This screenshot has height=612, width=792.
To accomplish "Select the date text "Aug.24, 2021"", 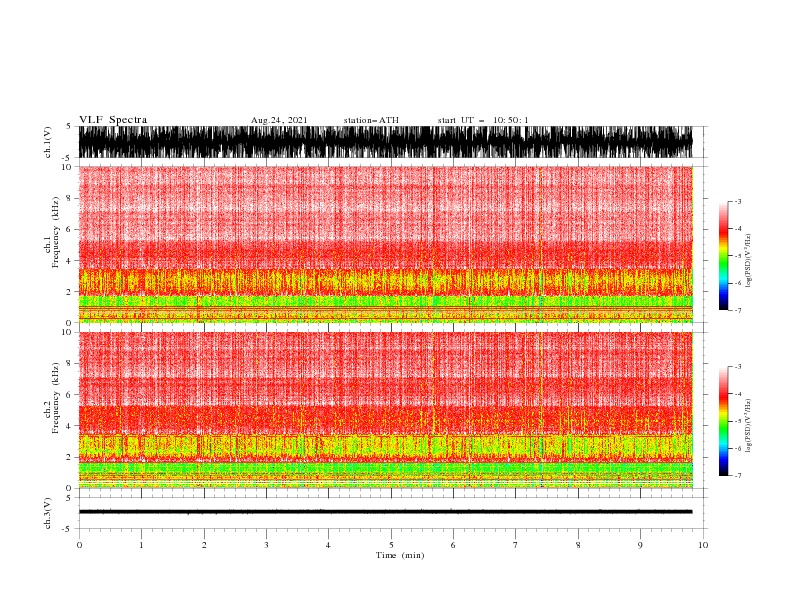I will [x=279, y=120].
